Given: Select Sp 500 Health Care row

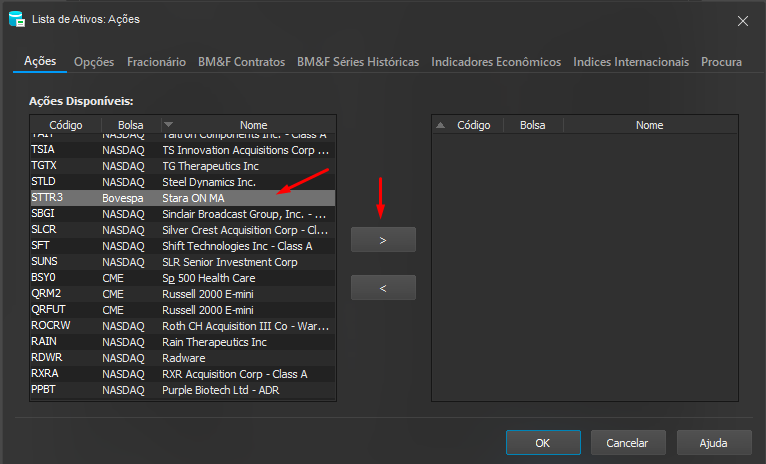Looking at the screenshot, I should point(183,278).
